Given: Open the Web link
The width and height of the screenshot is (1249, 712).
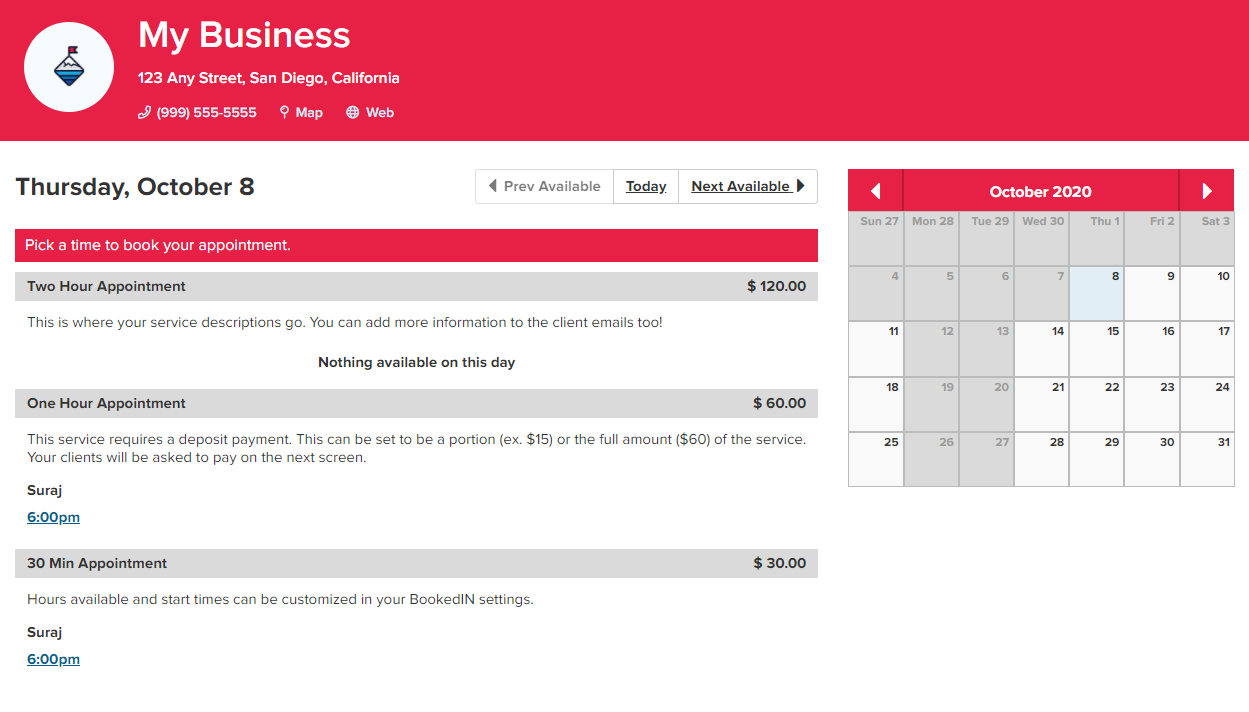Looking at the screenshot, I should click(x=380, y=113).
